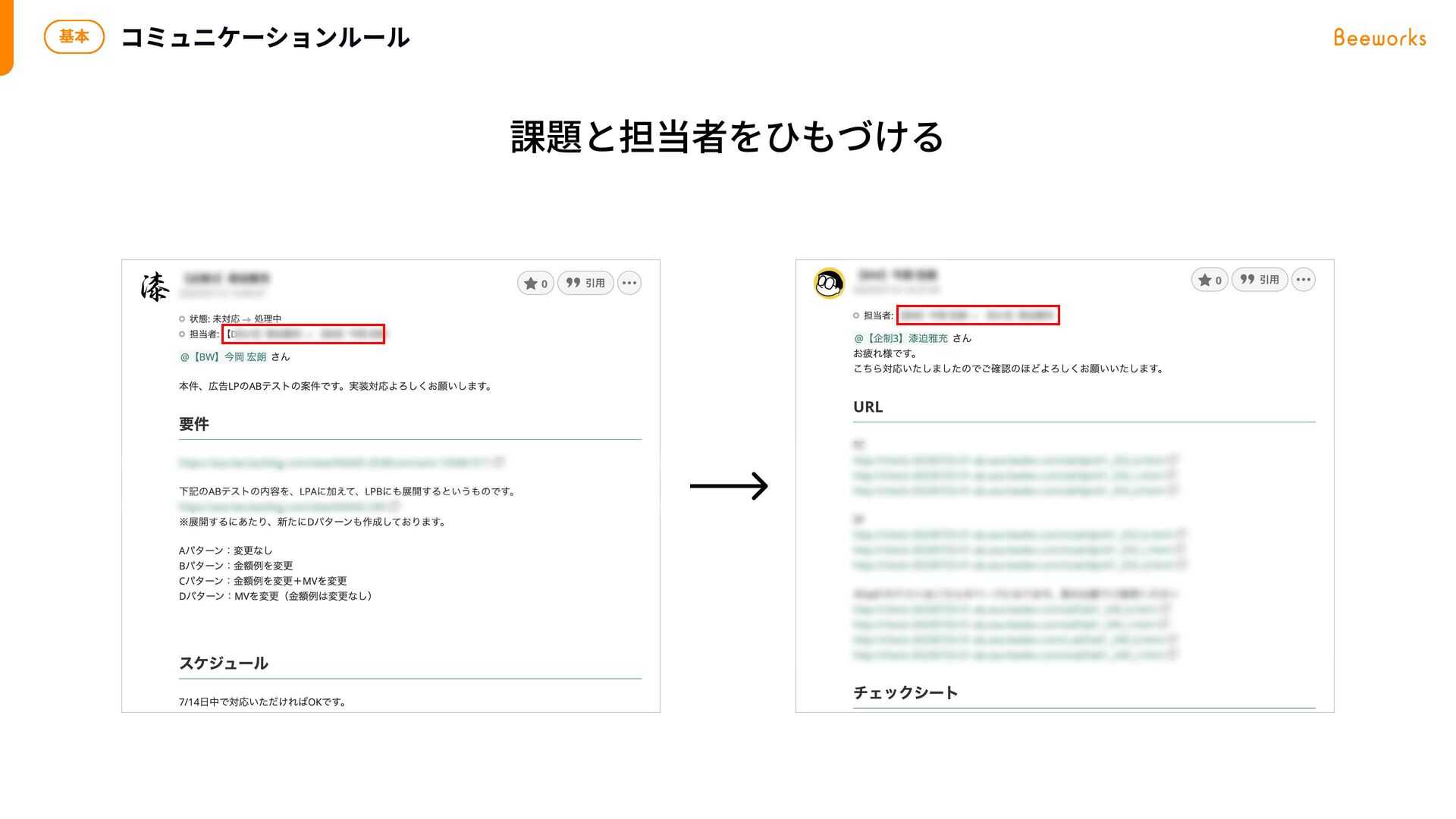Open the three-dot menu on left comment
Screen dimensions: 1456x819
[x=629, y=284]
